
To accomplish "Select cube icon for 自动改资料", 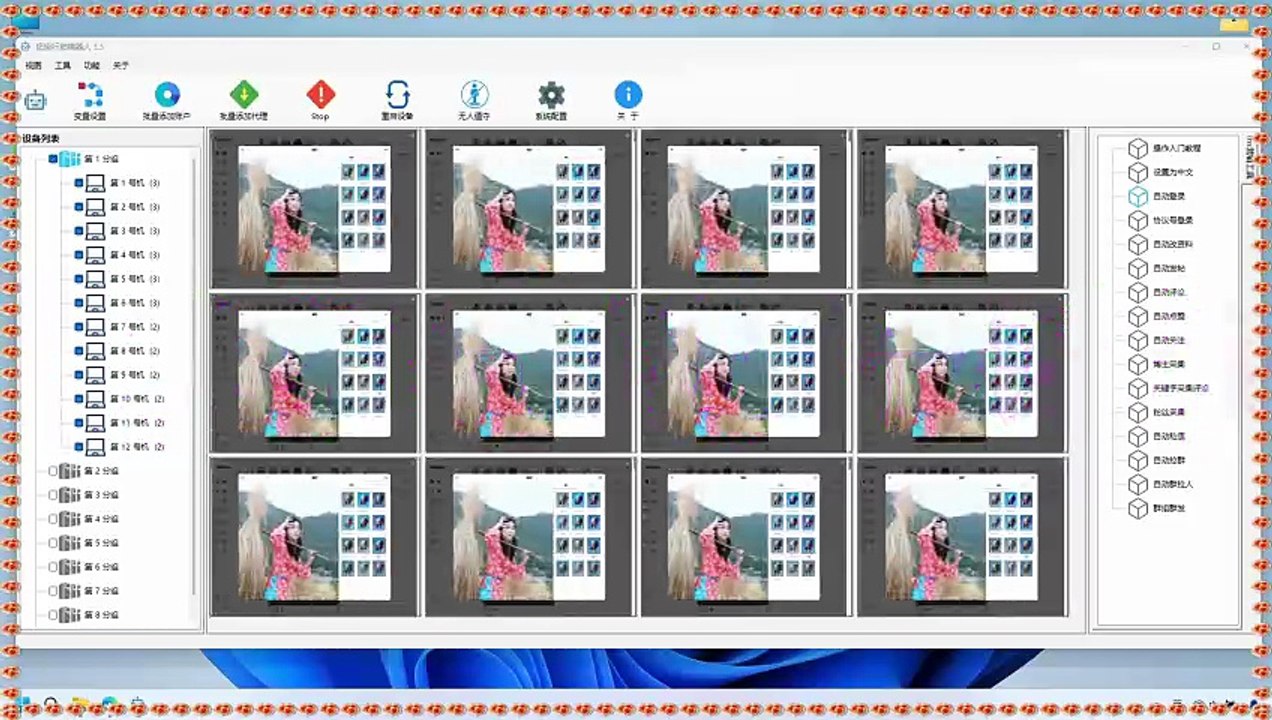I will pos(1138,244).
